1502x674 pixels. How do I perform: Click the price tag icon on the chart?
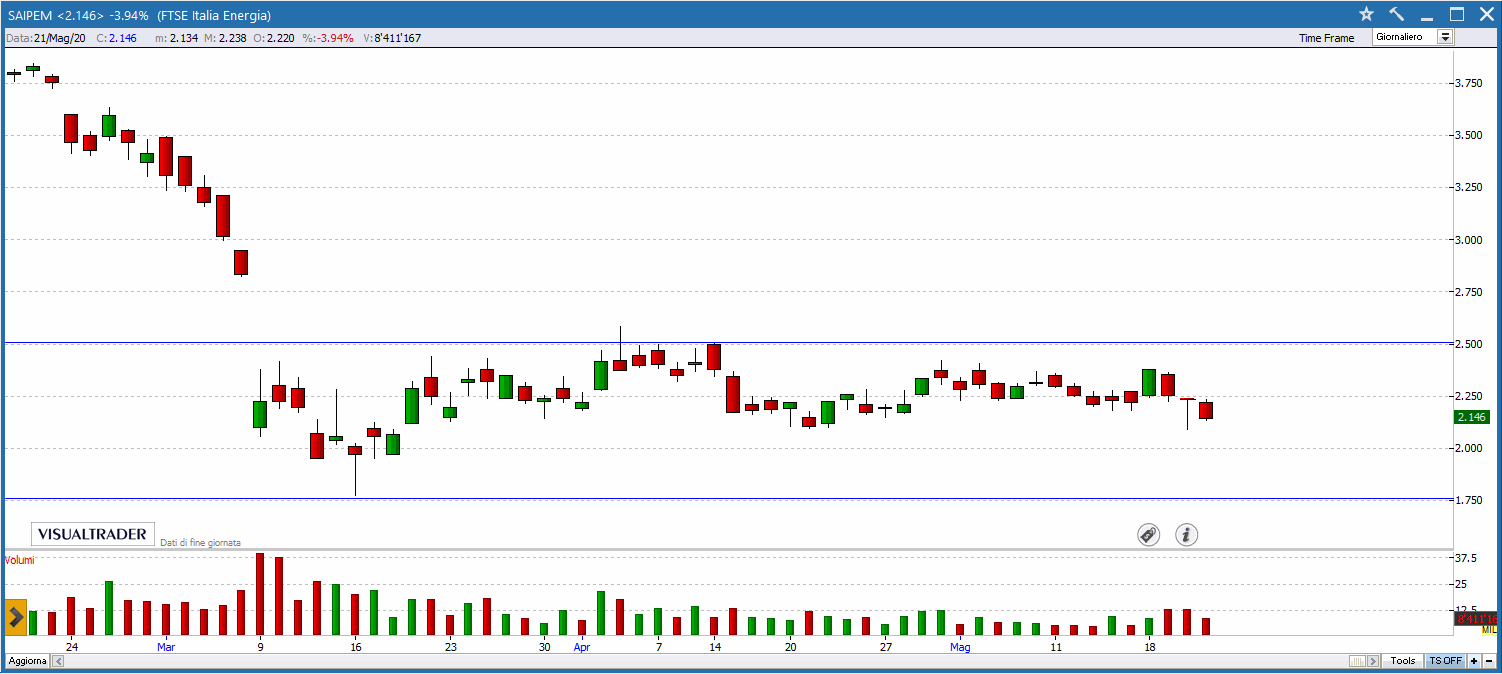(x=1149, y=535)
